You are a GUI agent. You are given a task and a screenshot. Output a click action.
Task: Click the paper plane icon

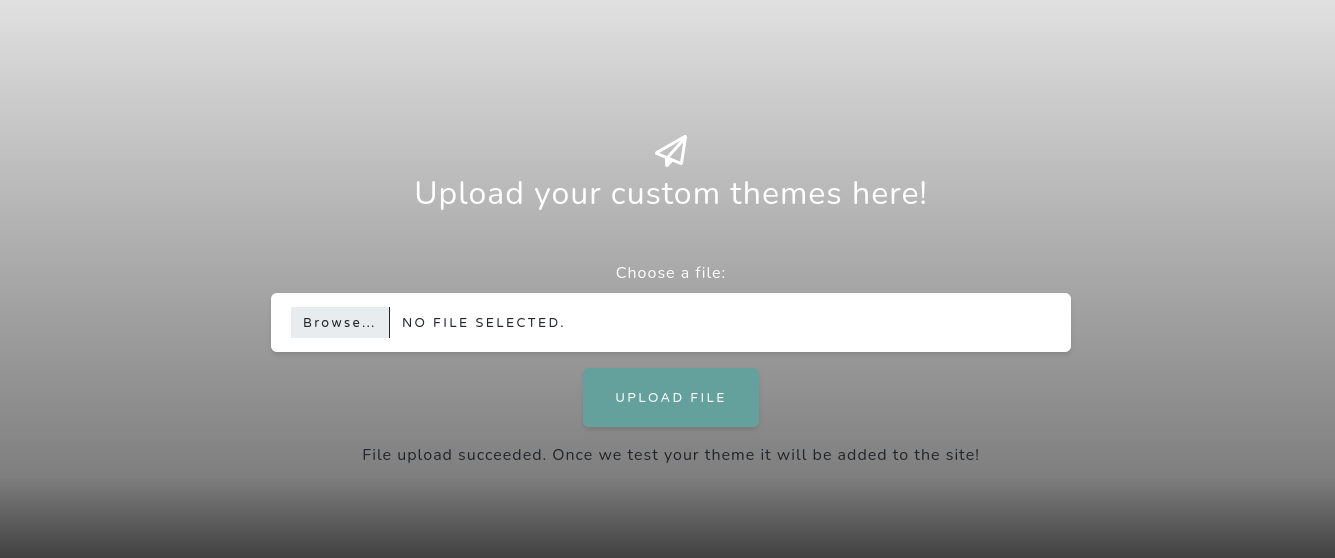(x=671, y=151)
